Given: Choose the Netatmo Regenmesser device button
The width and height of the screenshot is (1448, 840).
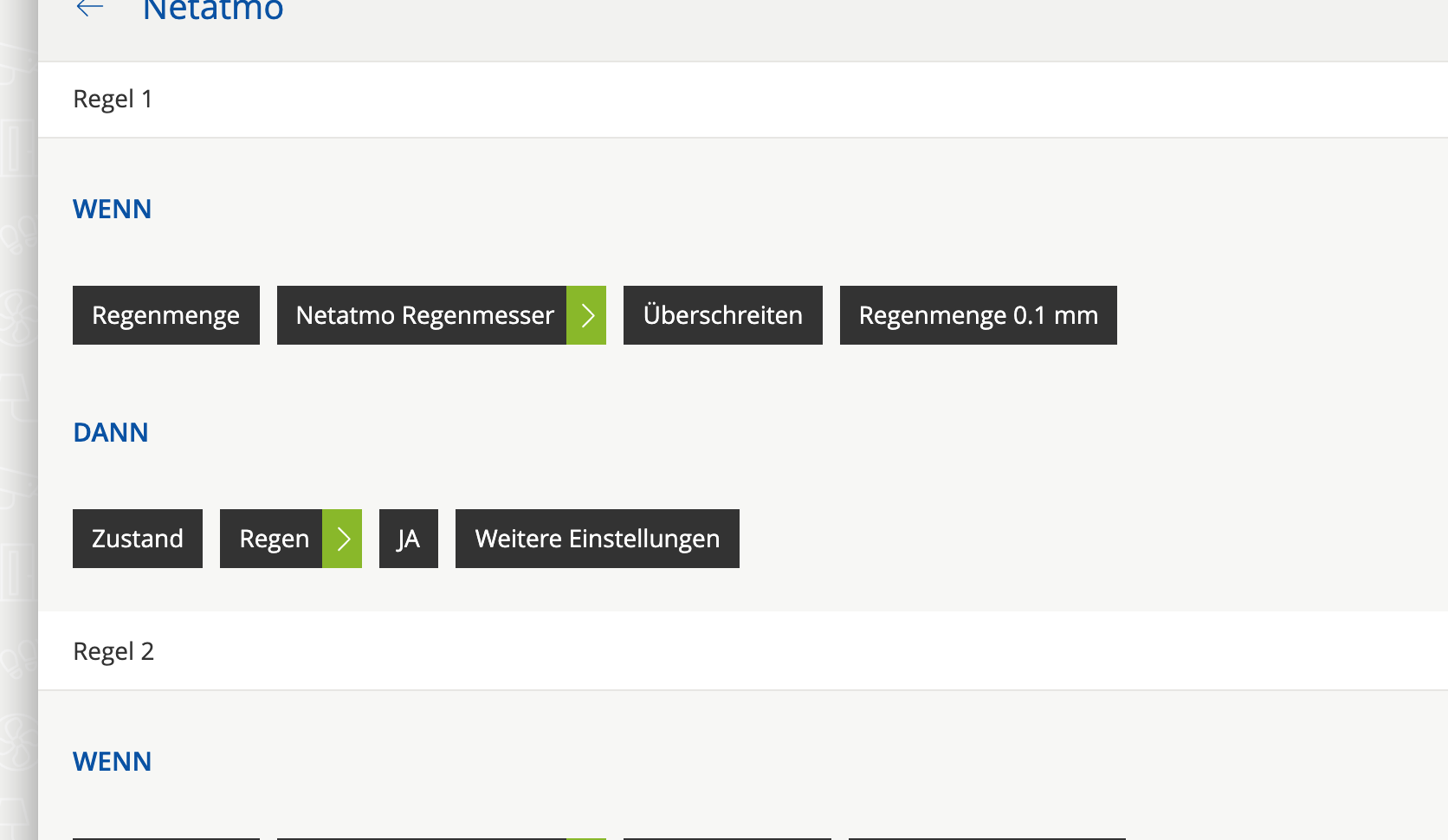Looking at the screenshot, I should tap(423, 315).
